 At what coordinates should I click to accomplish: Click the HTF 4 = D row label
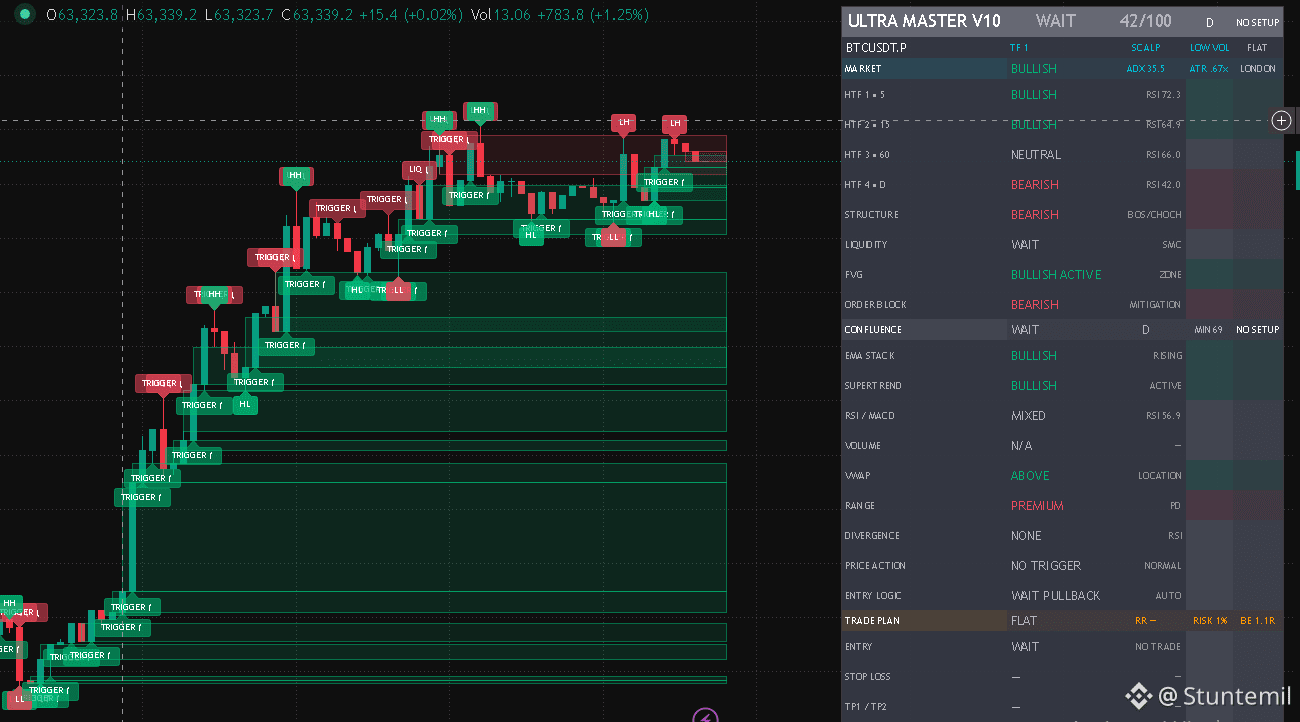tap(866, 185)
